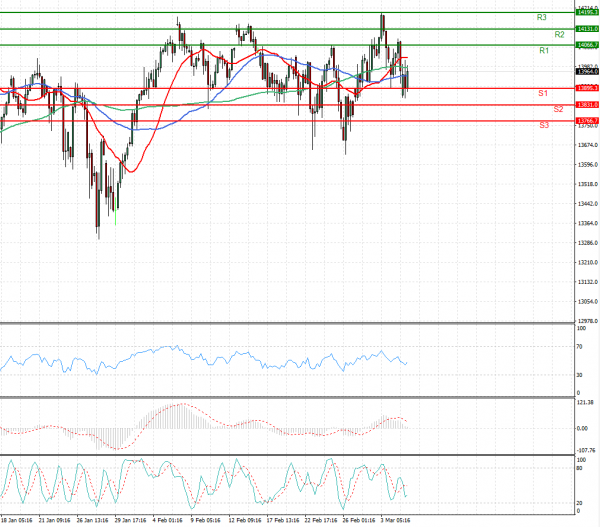
Task: Click the 13286.0 price axis value
Action: click(x=588, y=243)
